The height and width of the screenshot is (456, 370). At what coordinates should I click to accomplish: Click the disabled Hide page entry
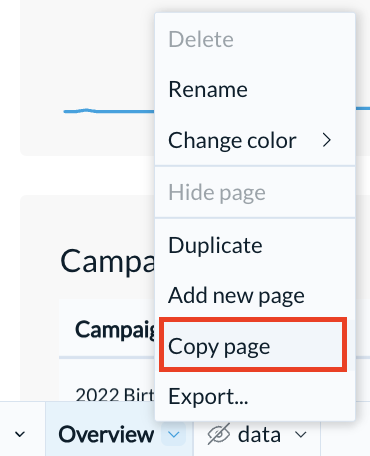255,192
